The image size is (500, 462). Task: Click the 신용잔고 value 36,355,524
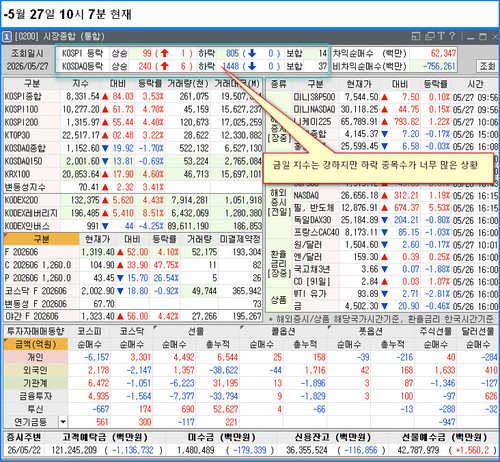click(307, 450)
